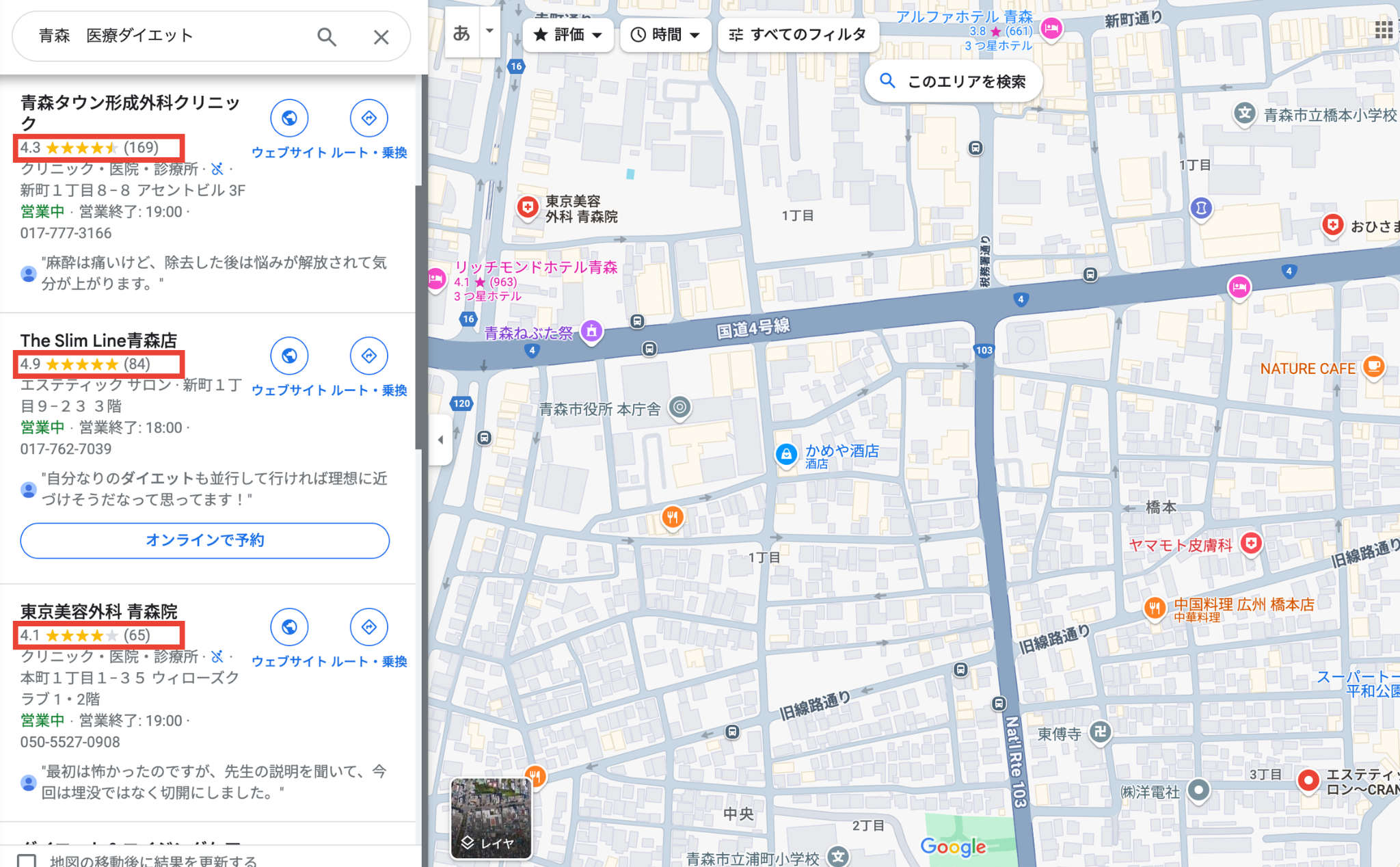Image resolution: width=1400 pixels, height=867 pixels.
Task: Toggle 地図の移動後に結果を更新する checkbox
Action: click(x=27, y=860)
